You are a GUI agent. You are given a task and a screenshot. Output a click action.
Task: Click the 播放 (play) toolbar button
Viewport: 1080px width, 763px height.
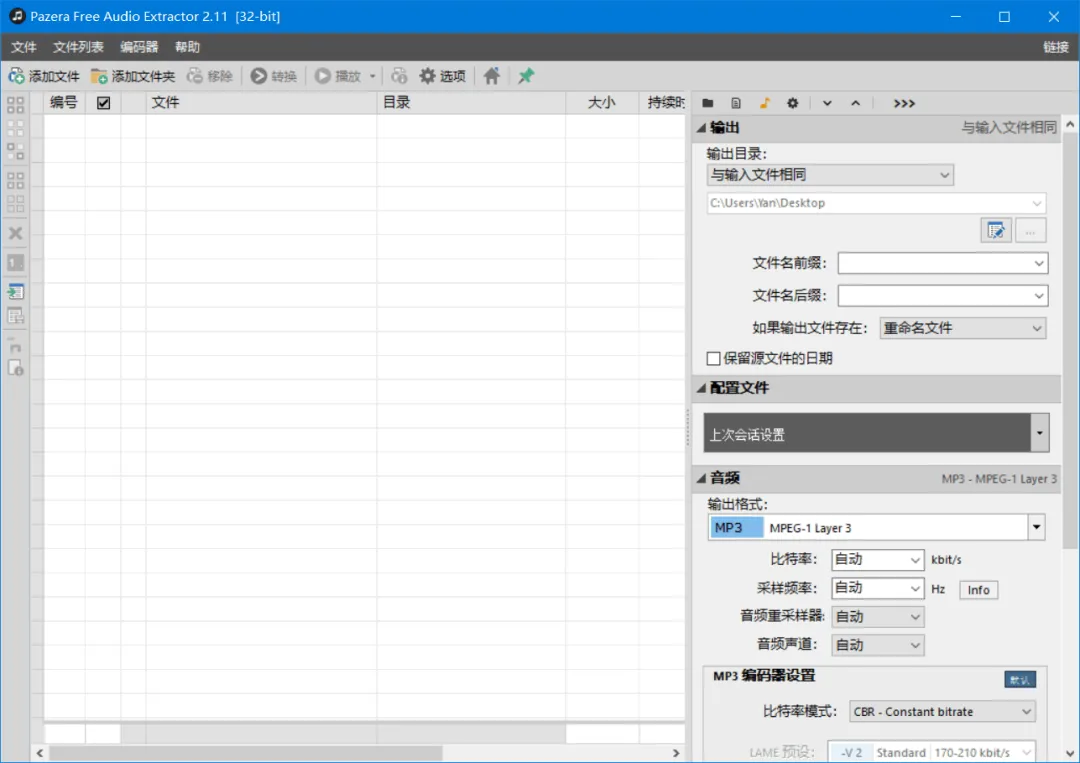338,76
